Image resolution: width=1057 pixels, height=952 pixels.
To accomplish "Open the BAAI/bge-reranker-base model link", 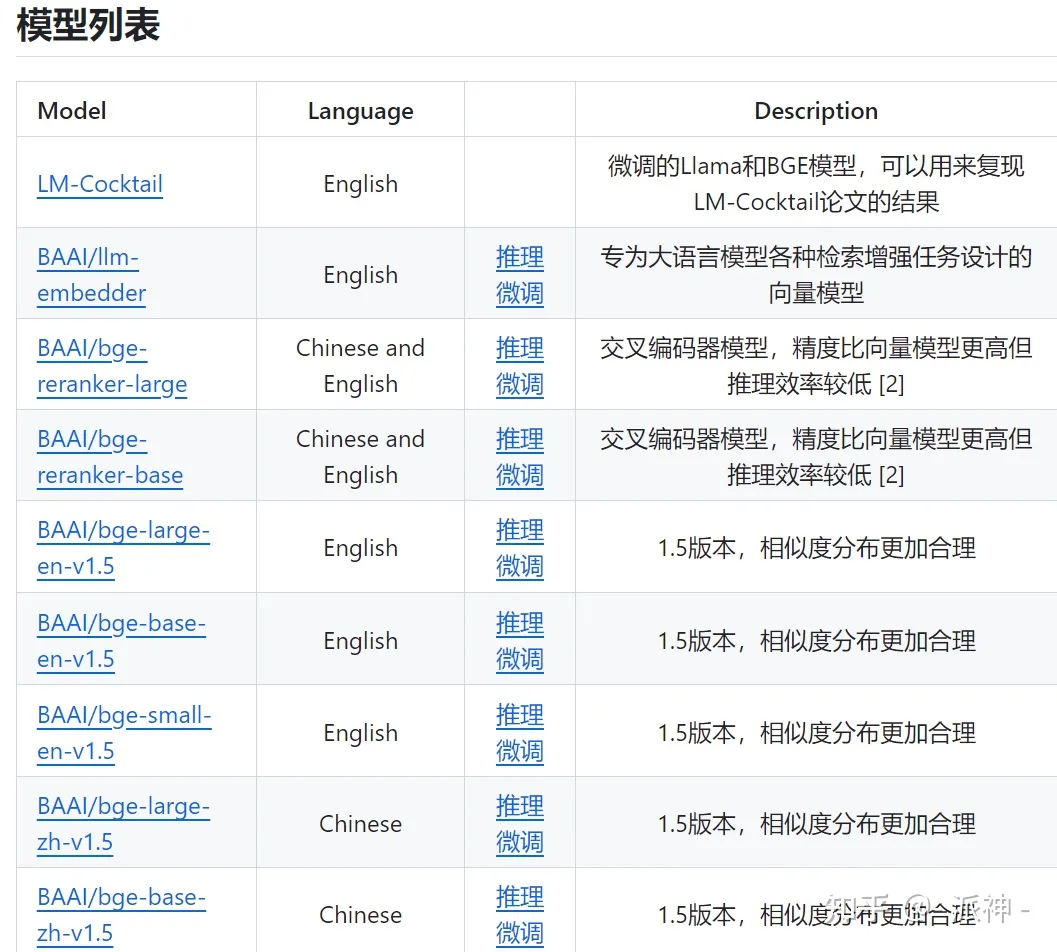I will [x=110, y=457].
